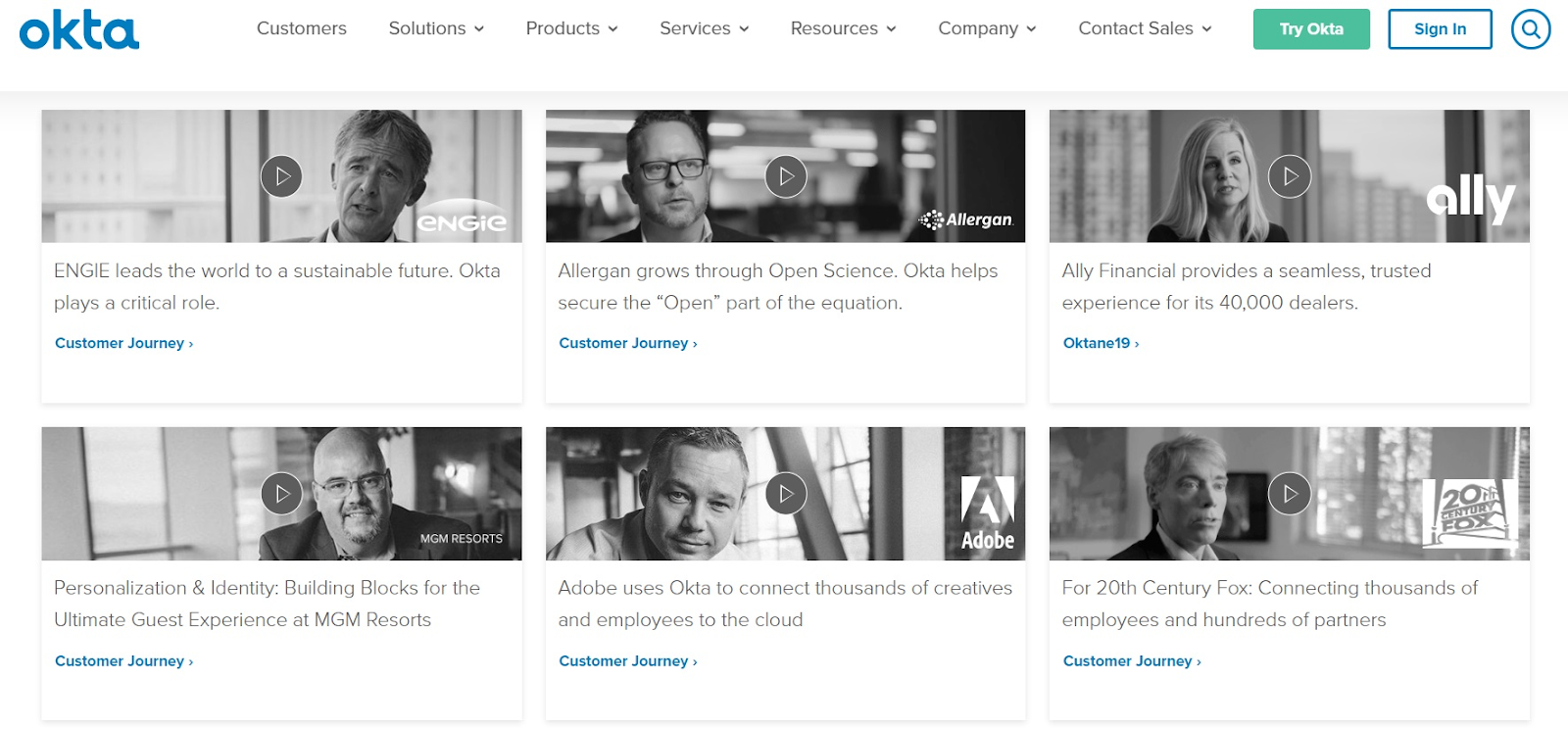Select text 'Adobe uses Okta to connect thousands'
This screenshot has height=729, width=1568.
tap(733, 588)
